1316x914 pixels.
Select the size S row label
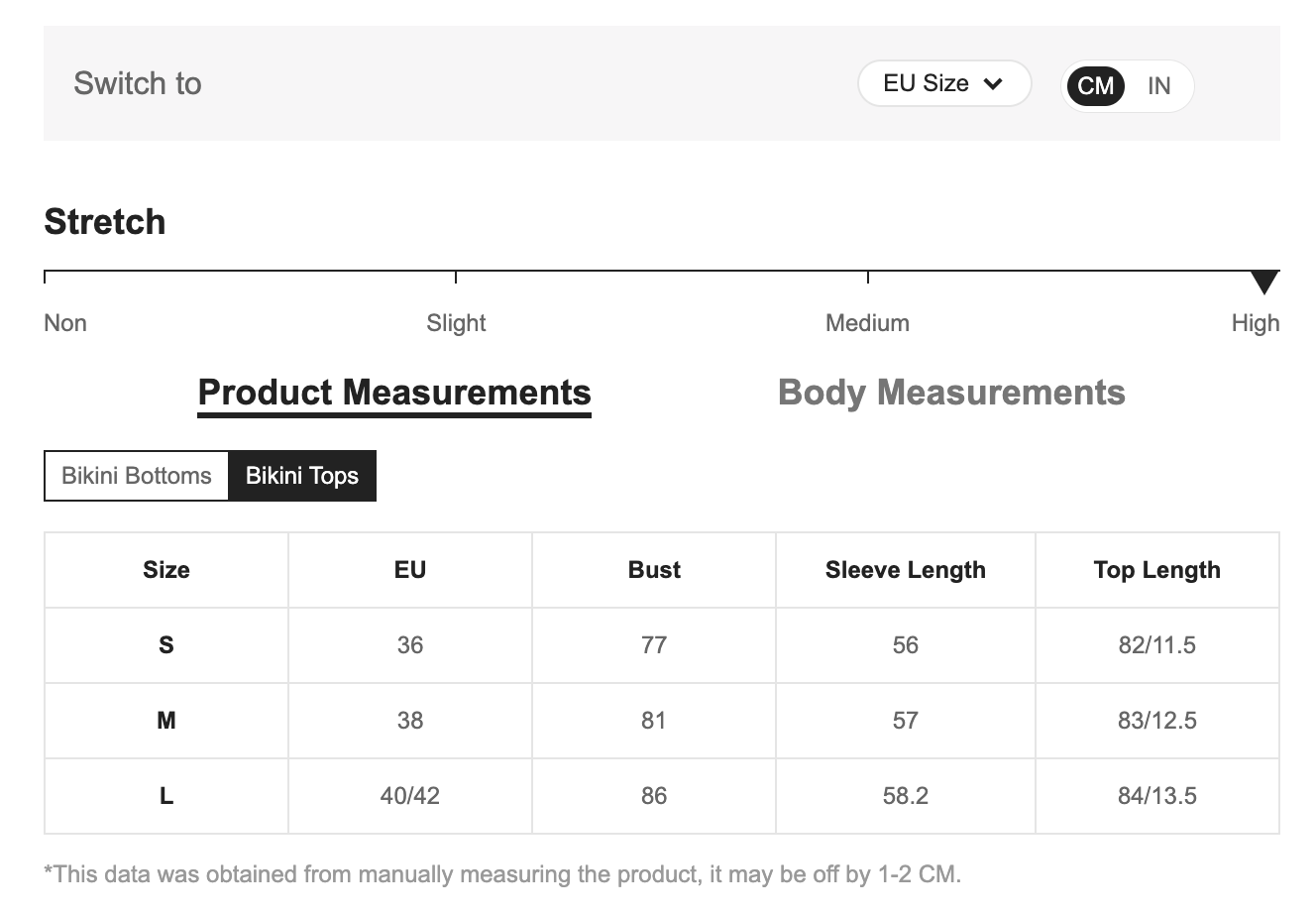click(x=166, y=645)
